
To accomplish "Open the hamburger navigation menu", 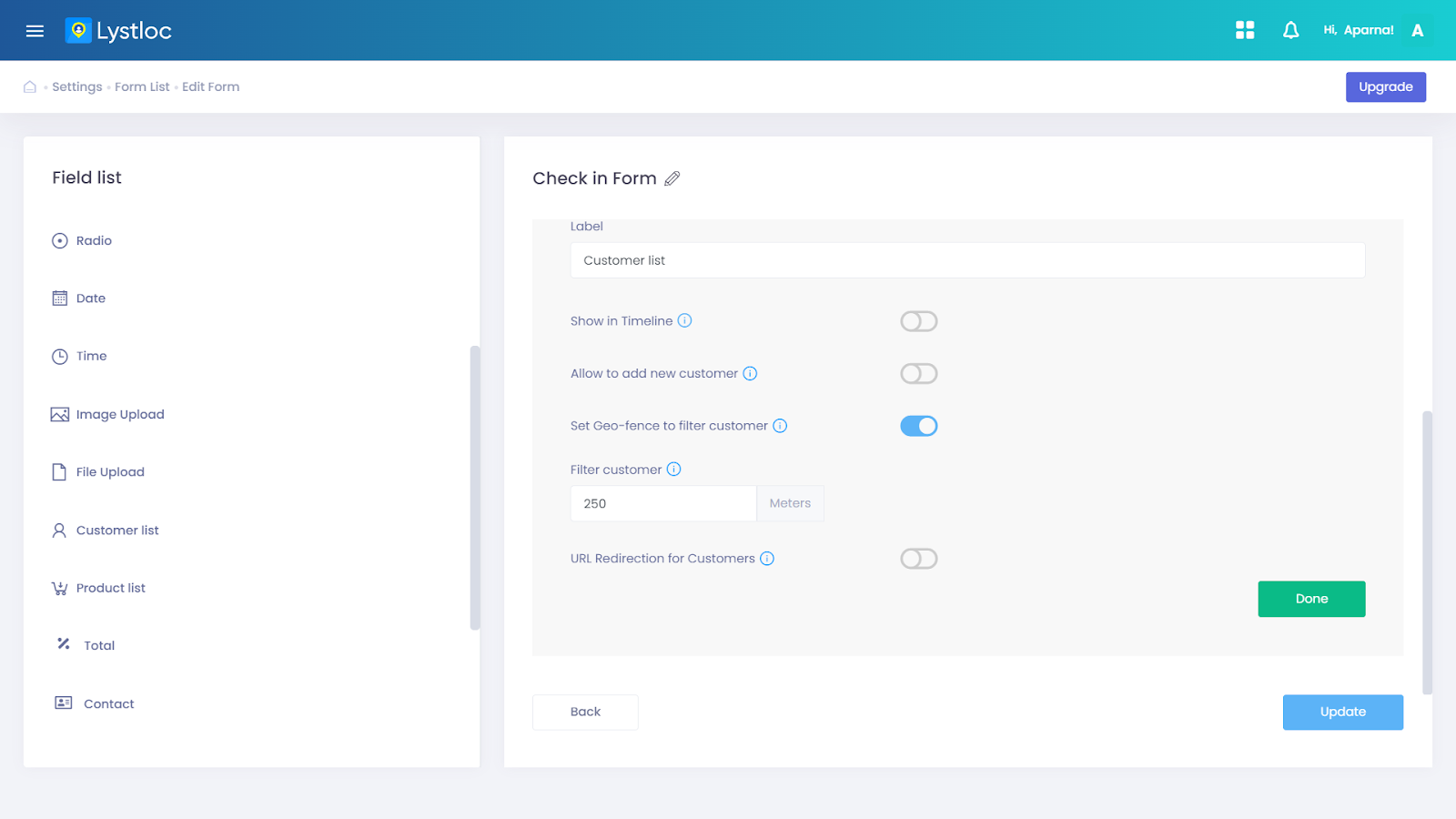I will tap(35, 31).
